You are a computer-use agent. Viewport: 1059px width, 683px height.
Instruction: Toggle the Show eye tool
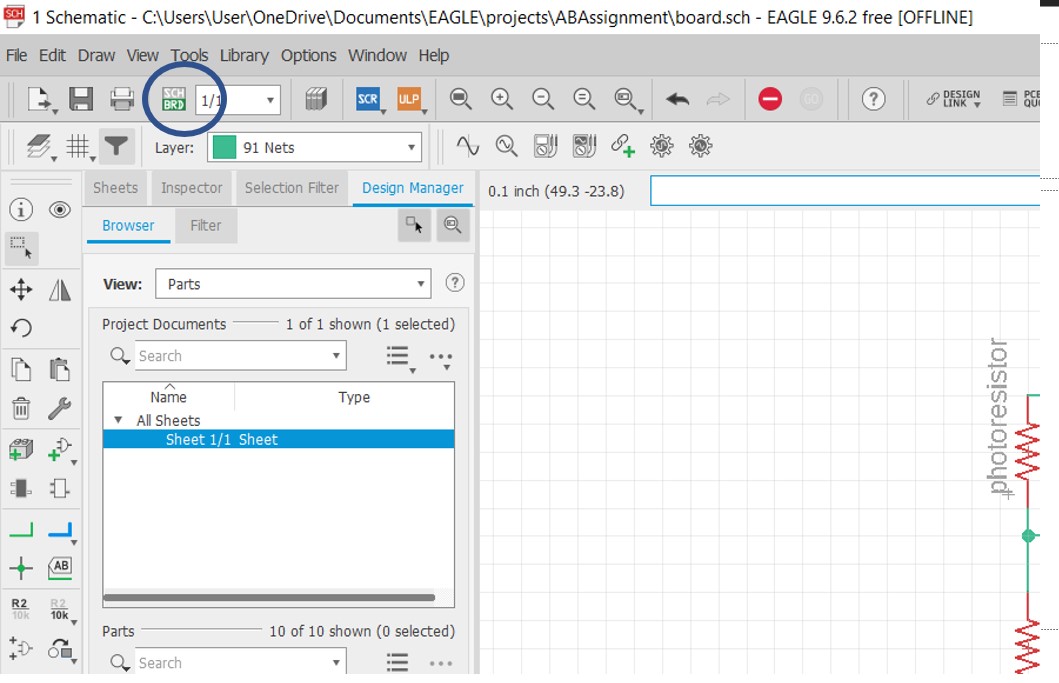point(60,210)
